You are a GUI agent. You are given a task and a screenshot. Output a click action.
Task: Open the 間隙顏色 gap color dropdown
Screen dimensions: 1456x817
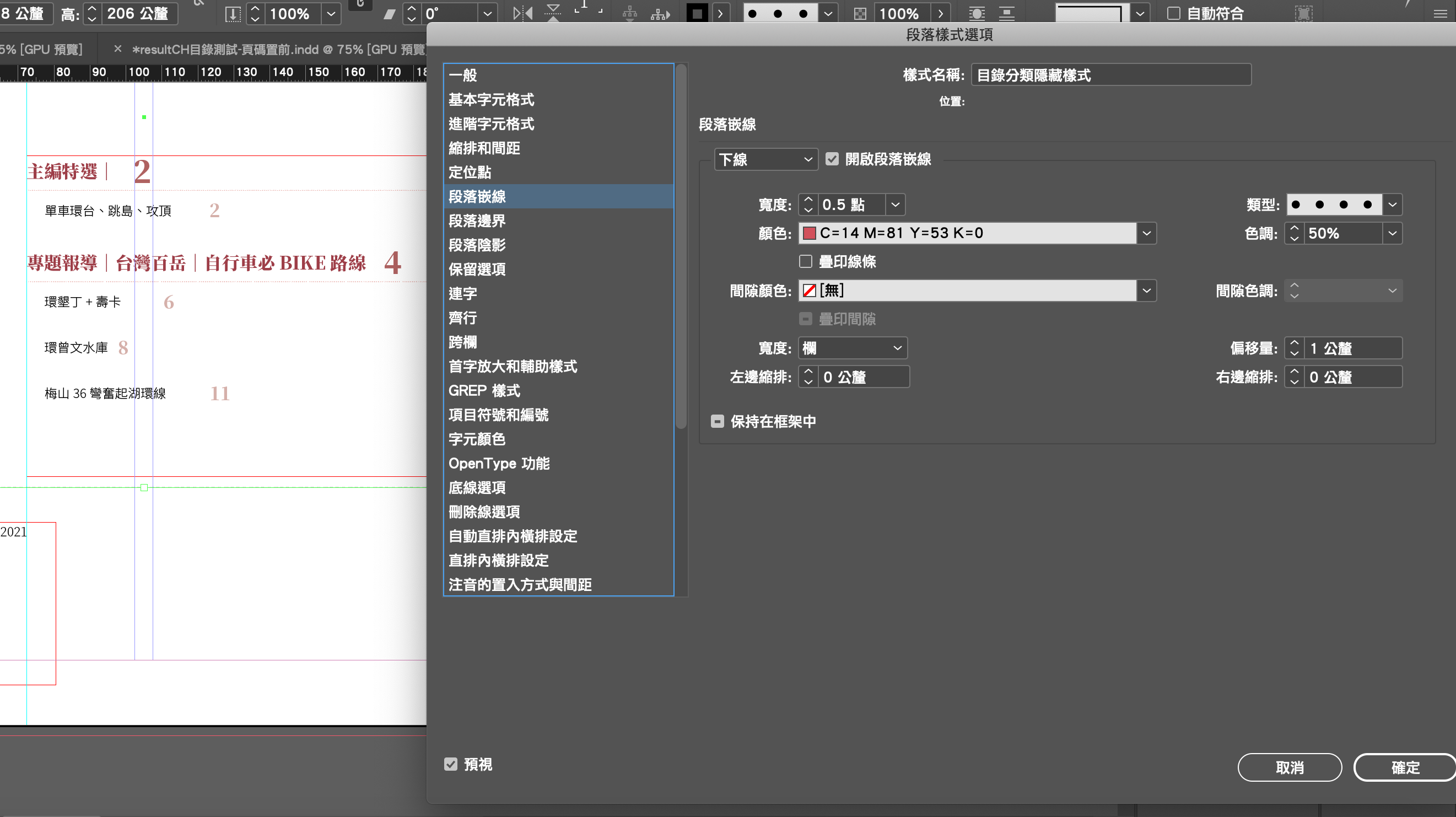click(1146, 291)
